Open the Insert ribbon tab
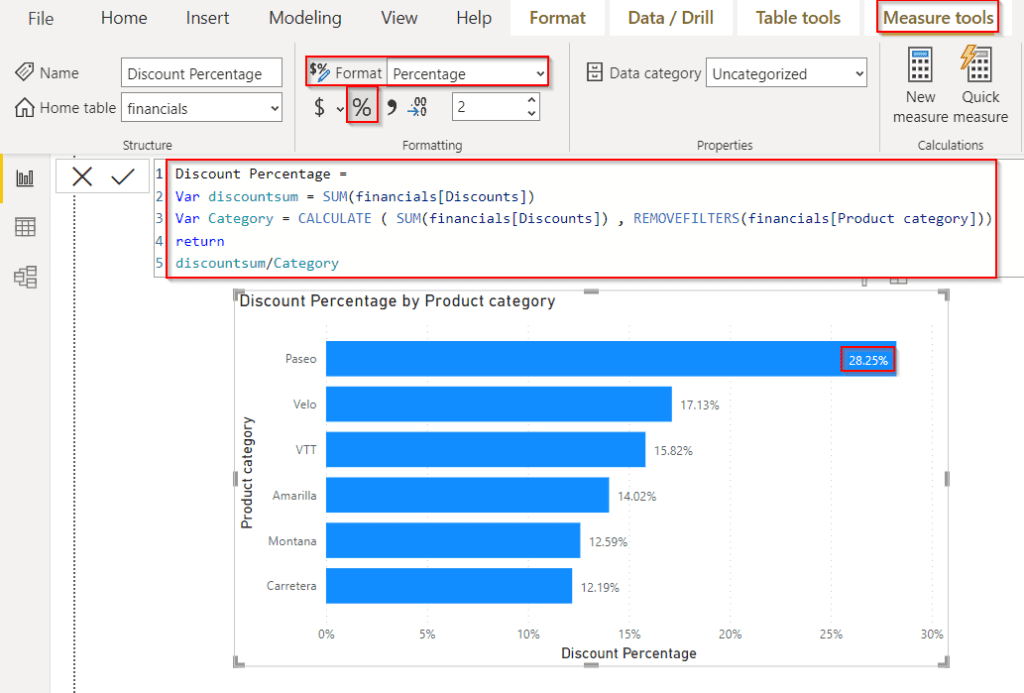 coord(207,18)
